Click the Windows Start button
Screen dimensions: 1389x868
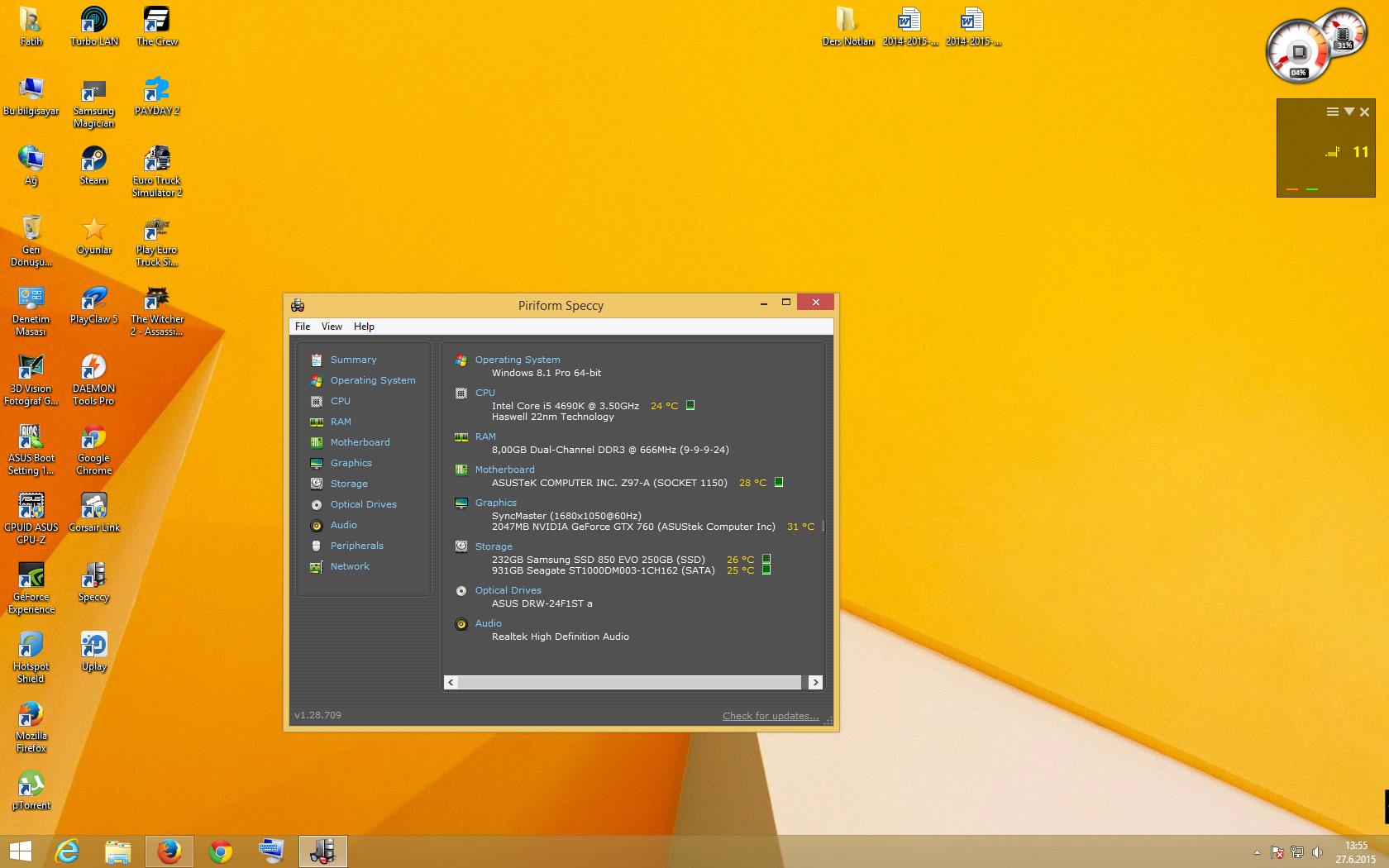coord(21,851)
